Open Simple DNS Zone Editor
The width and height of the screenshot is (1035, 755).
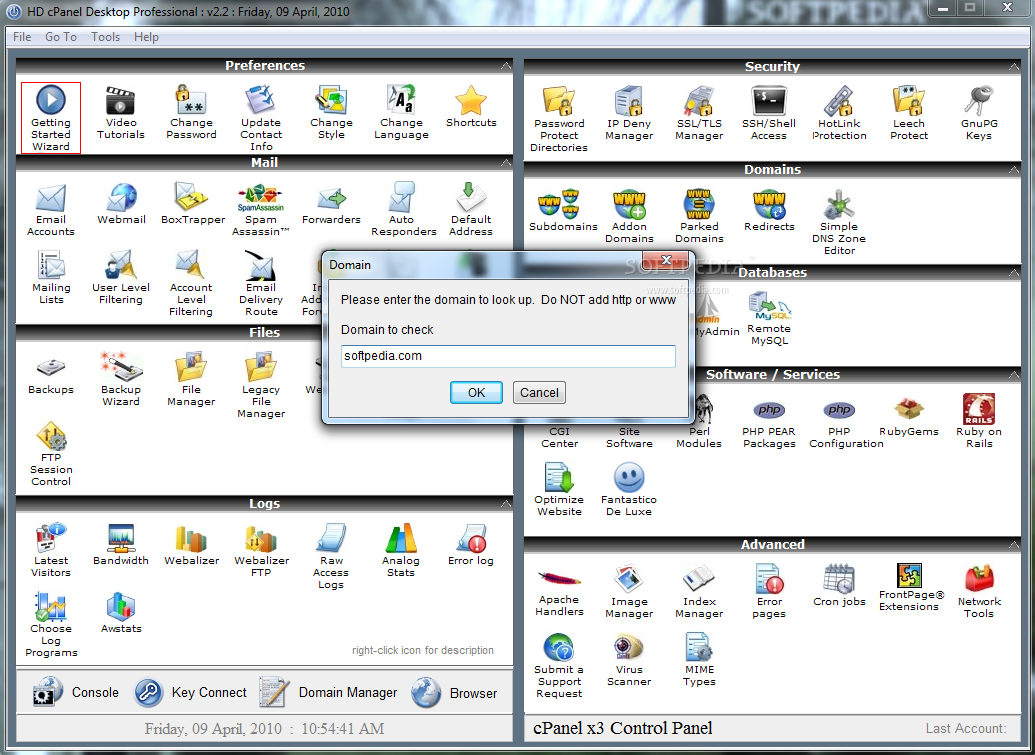(839, 222)
